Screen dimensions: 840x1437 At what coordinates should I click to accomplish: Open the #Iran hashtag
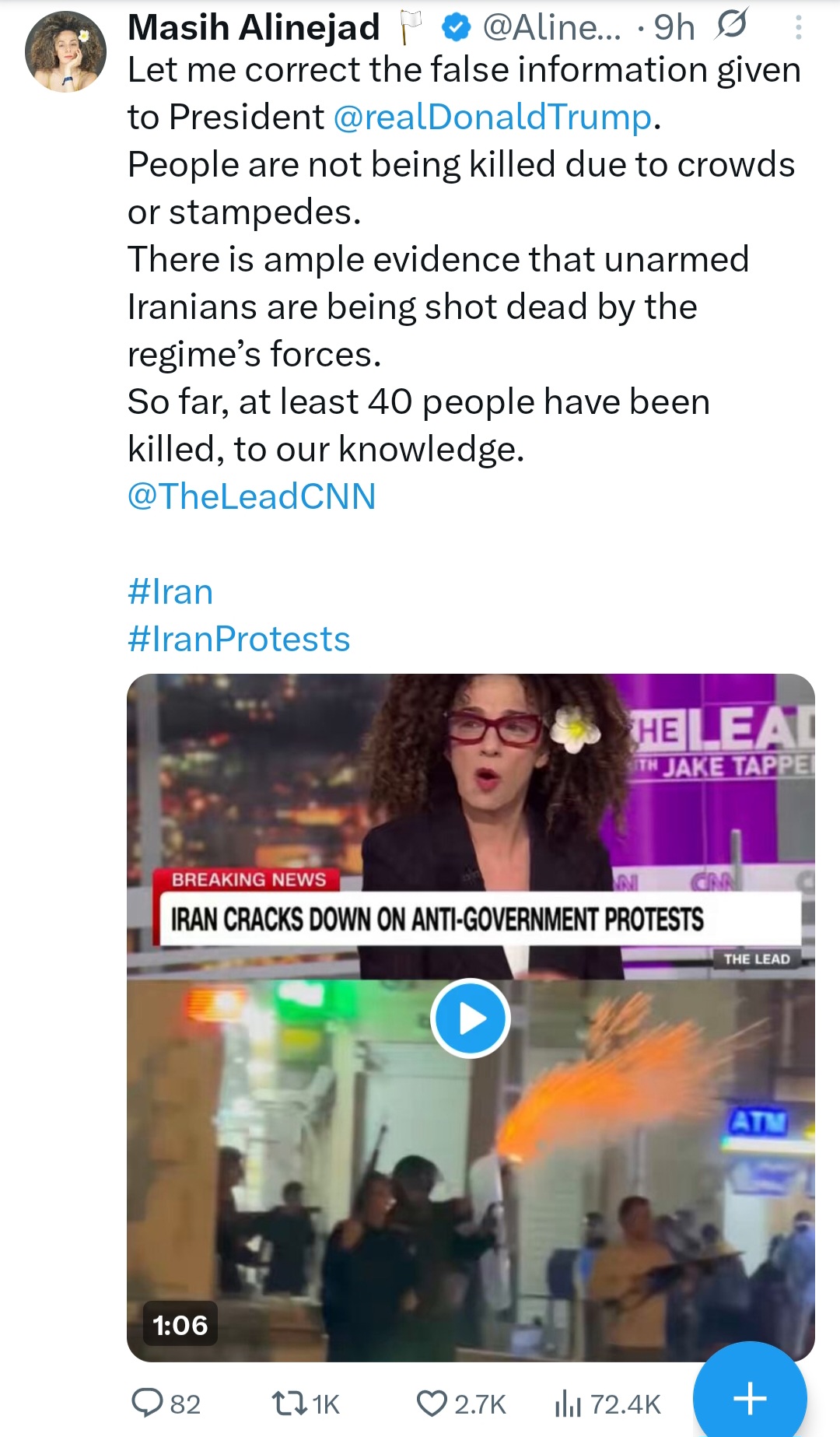(x=170, y=592)
